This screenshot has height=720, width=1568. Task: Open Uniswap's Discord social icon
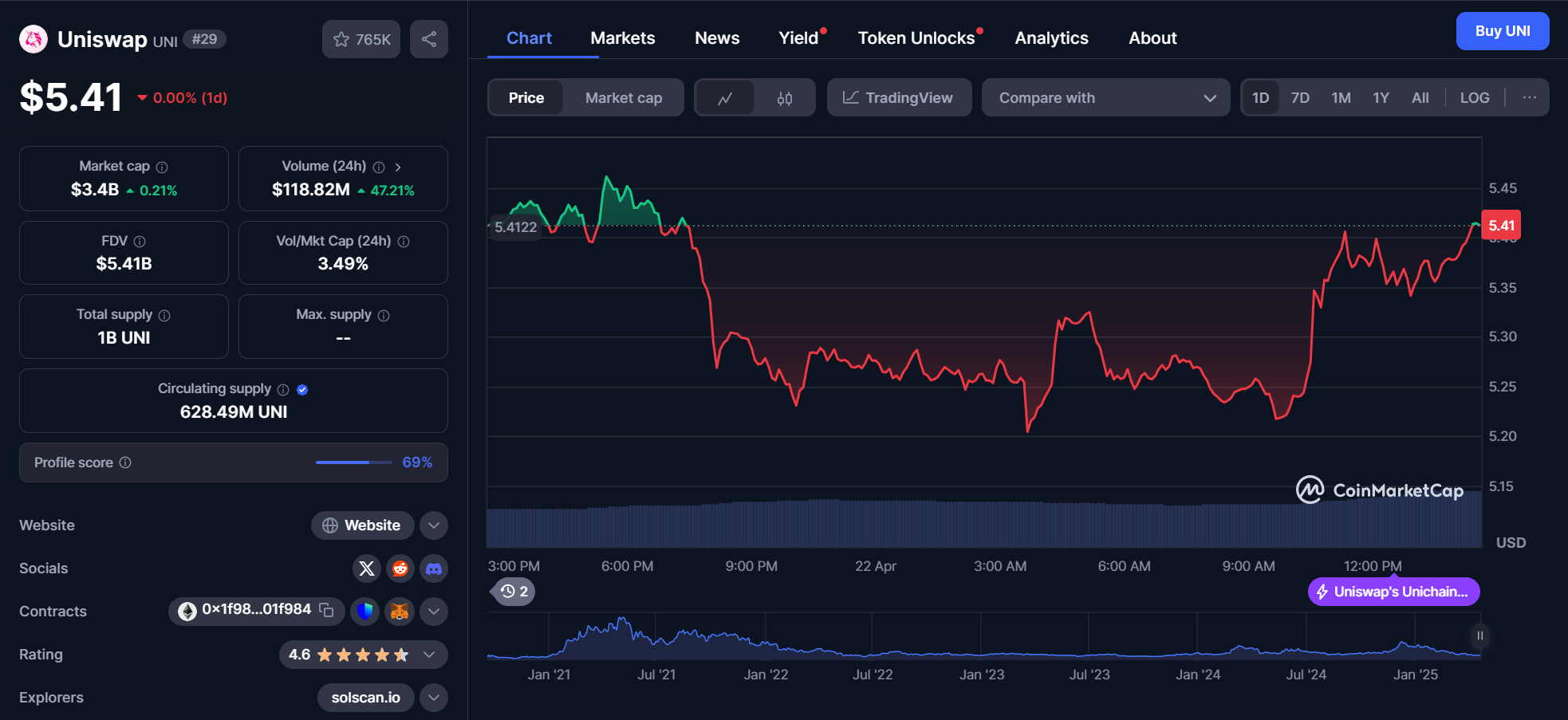coord(434,569)
